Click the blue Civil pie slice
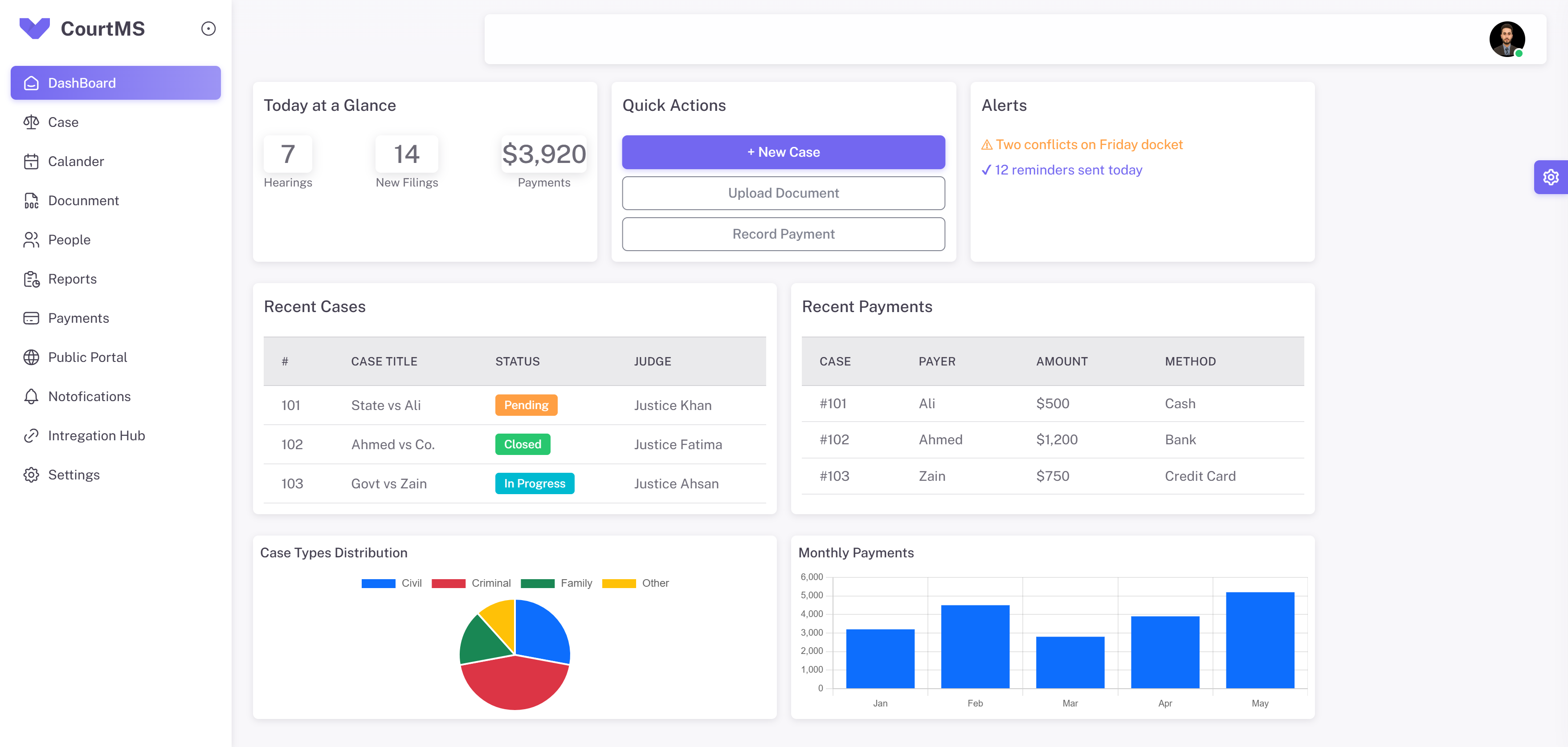Screen dimensions: 1568x747 [542, 633]
